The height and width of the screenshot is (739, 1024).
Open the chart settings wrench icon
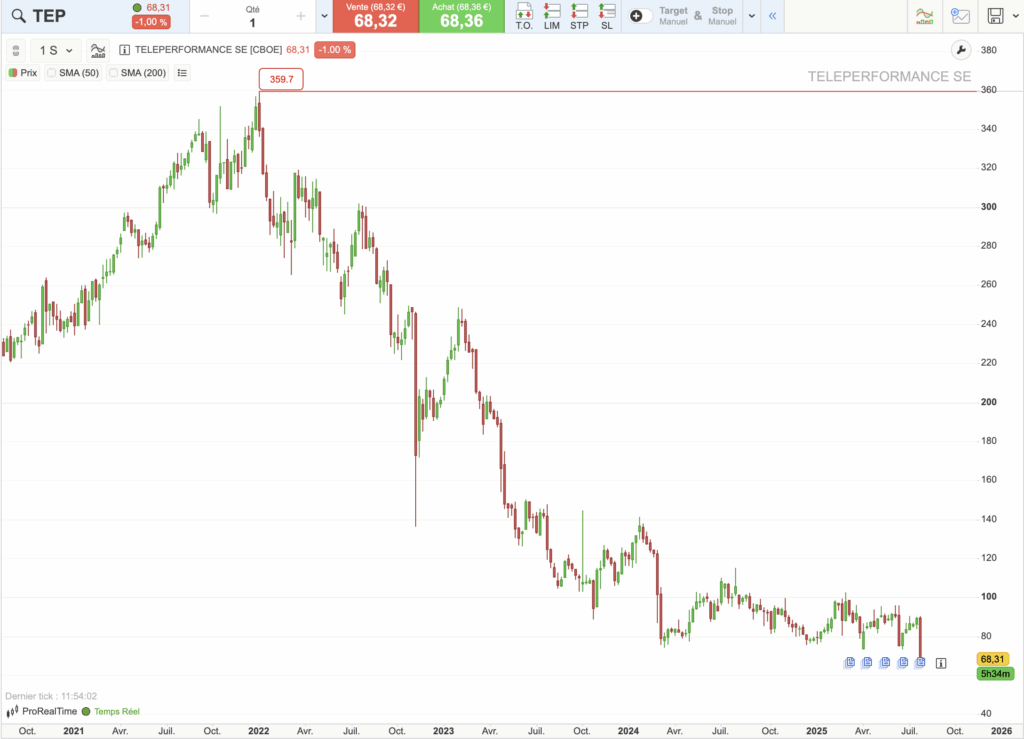(961, 48)
